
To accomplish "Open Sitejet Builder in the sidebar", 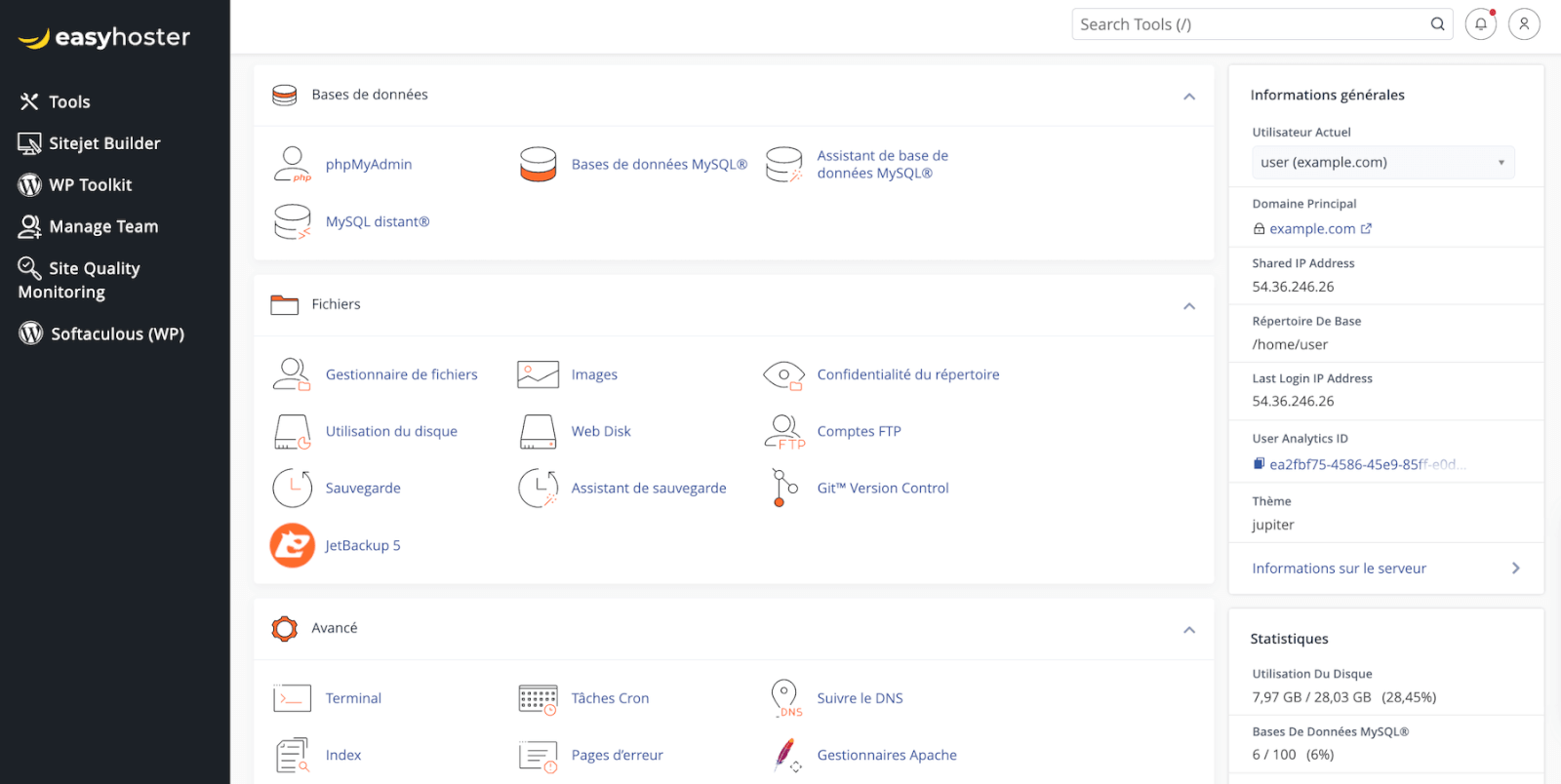I will click(89, 143).
